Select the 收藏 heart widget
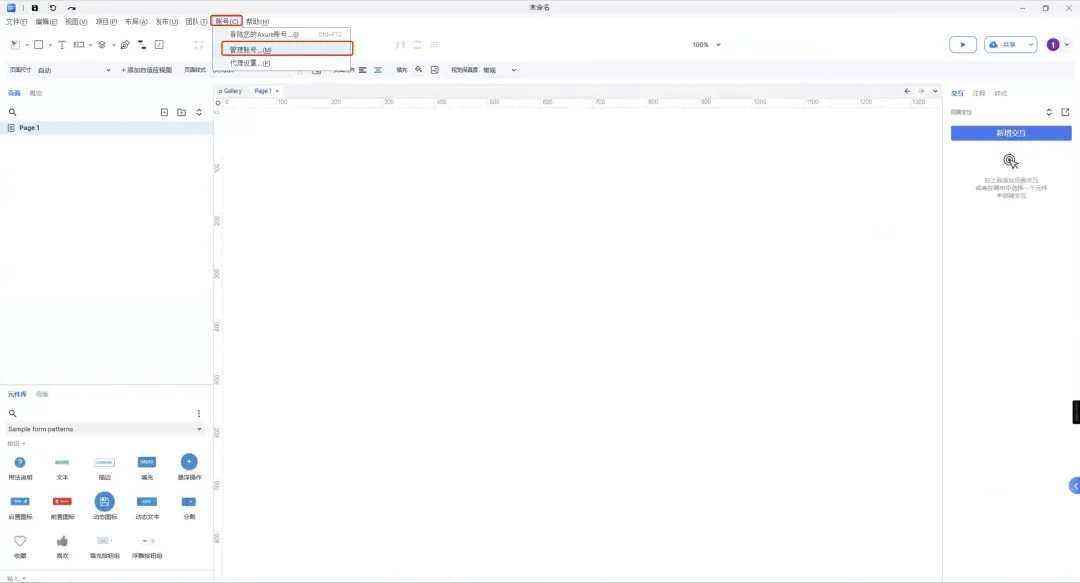This screenshot has width=1080, height=583. [20, 541]
